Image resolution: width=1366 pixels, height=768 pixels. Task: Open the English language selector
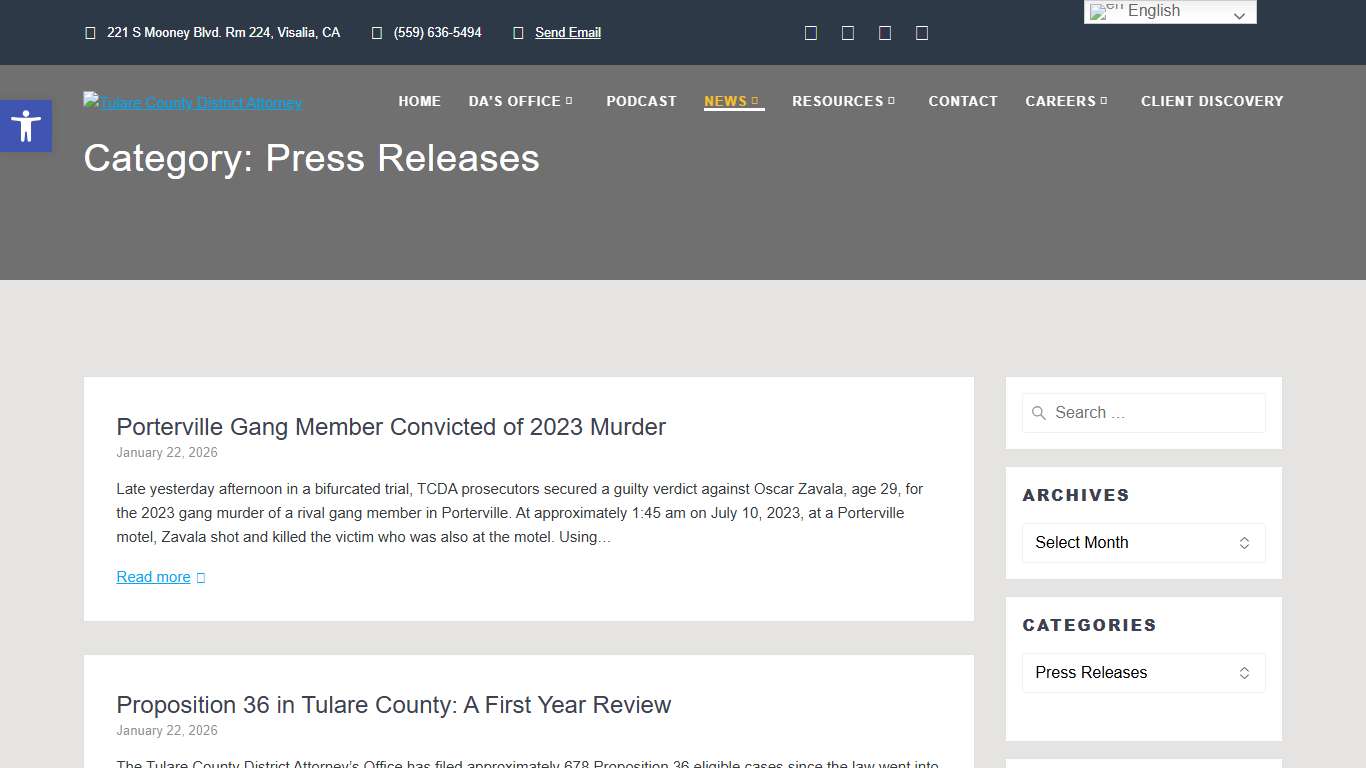pos(1169,11)
